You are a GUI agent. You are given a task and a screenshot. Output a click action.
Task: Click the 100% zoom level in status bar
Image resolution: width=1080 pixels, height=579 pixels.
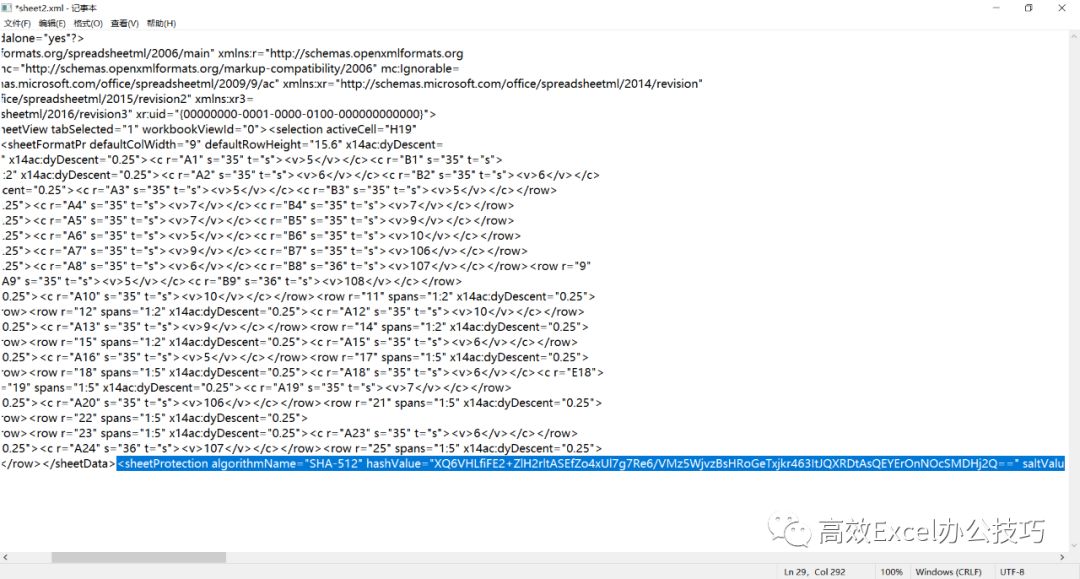pyautogui.click(x=891, y=571)
